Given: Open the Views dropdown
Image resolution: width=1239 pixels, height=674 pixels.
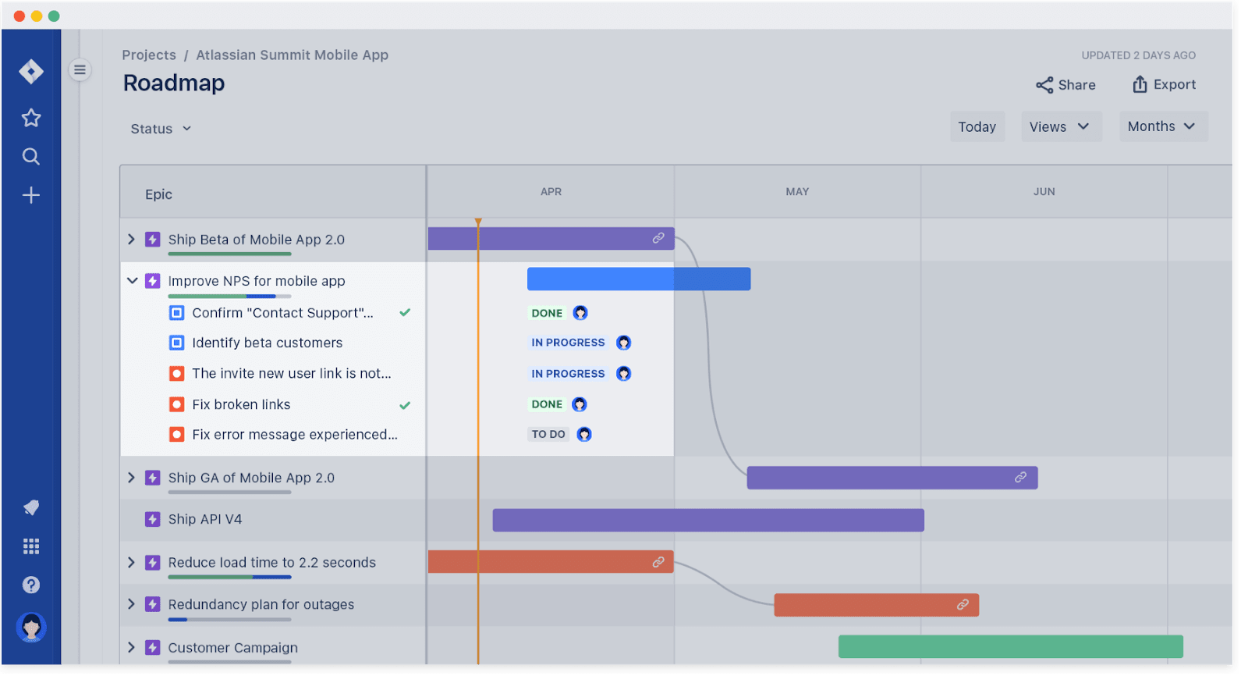Looking at the screenshot, I should (x=1060, y=127).
